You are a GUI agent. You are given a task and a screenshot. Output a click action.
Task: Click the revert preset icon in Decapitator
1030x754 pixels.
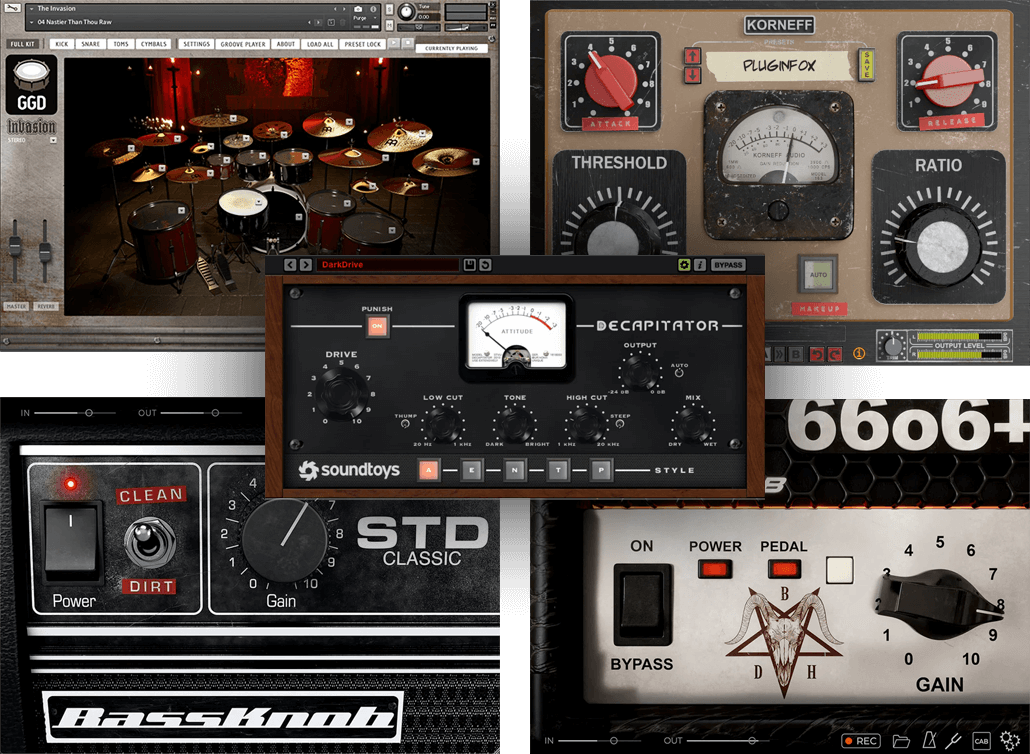point(485,265)
